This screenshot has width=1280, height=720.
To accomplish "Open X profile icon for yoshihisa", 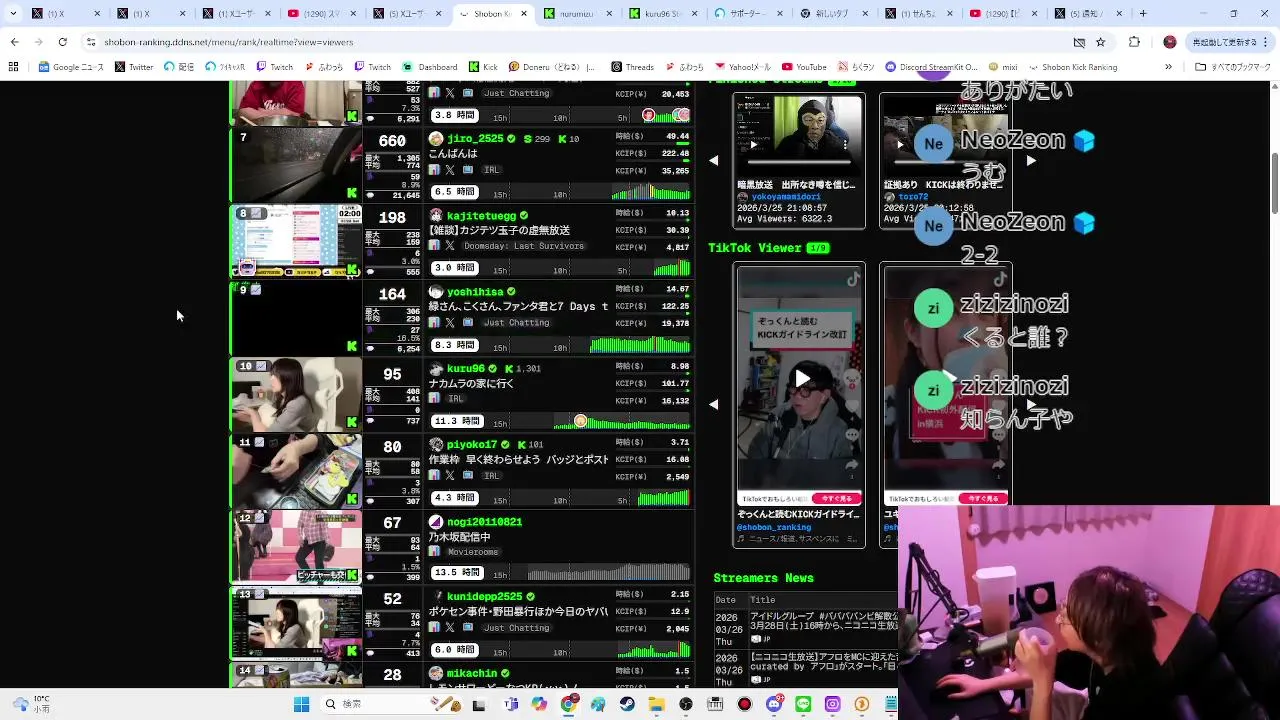I will (450, 323).
